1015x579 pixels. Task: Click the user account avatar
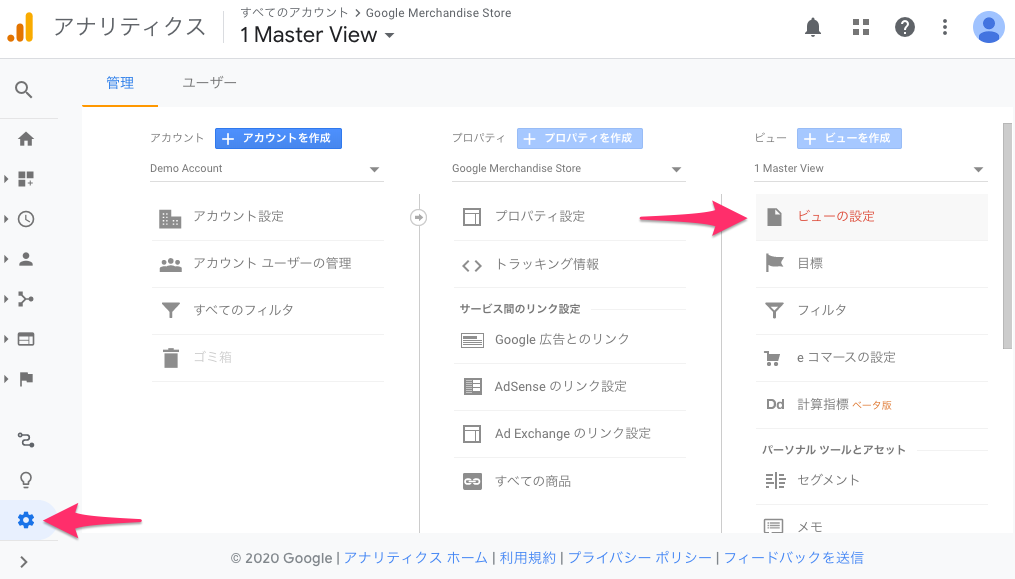pyautogui.click(x=988, y=27)
